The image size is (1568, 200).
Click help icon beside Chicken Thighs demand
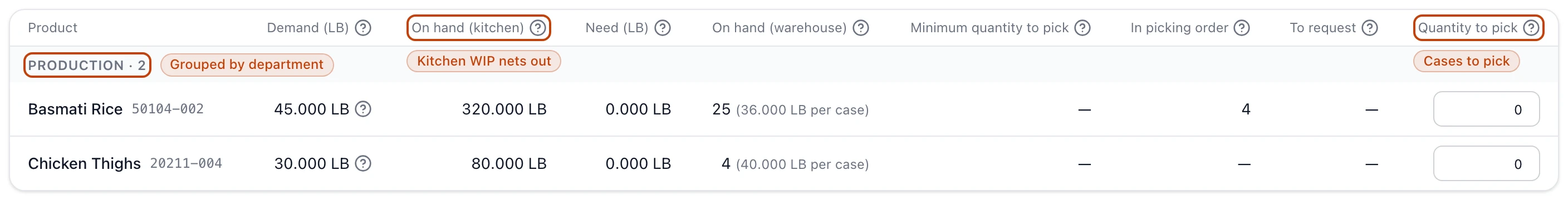363,163
